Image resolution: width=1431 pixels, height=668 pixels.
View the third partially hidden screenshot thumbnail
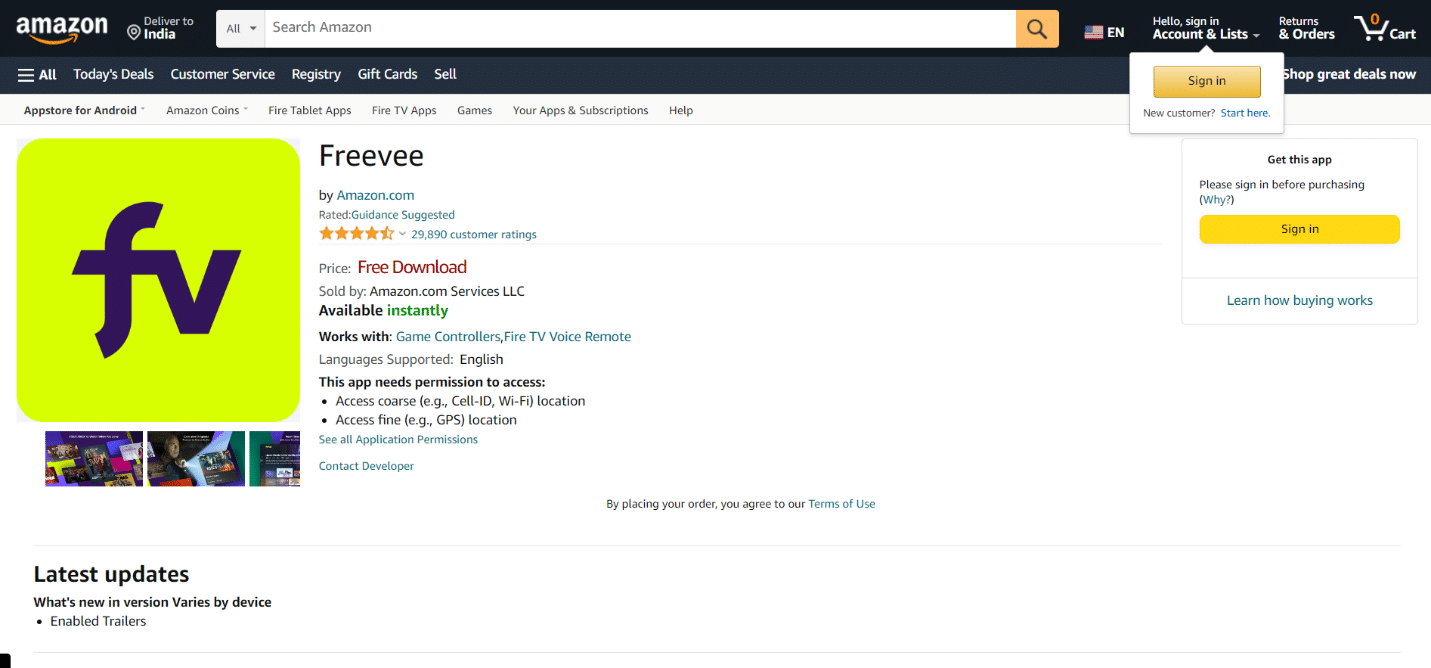point(275,459)
